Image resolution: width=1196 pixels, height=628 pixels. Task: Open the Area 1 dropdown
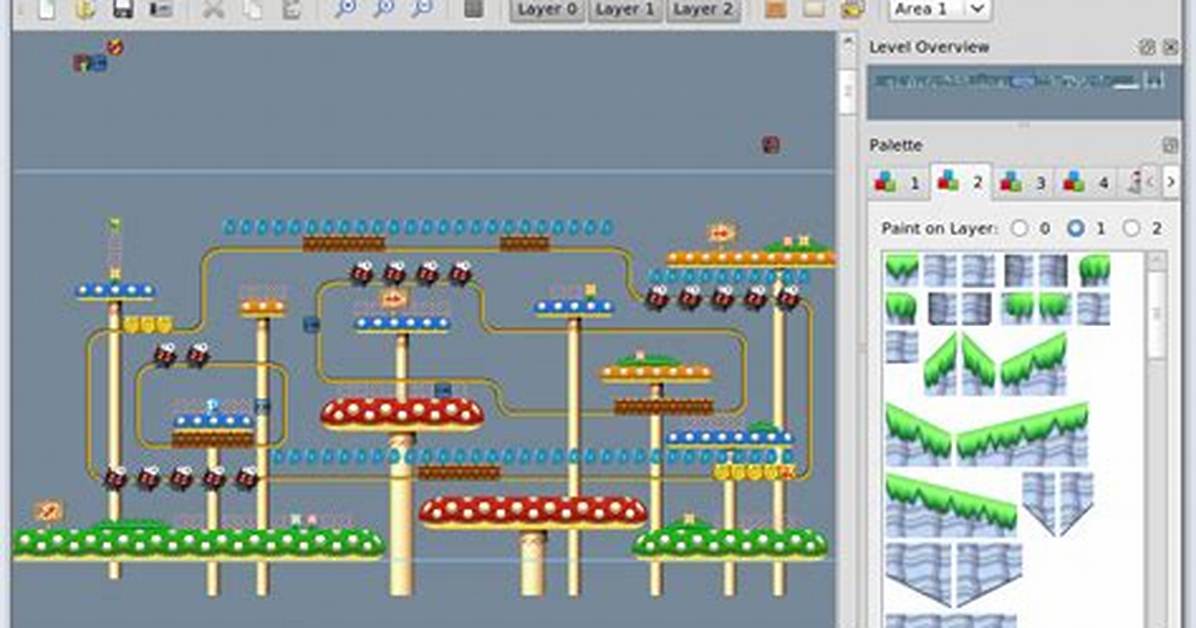[x=940, y=10]
